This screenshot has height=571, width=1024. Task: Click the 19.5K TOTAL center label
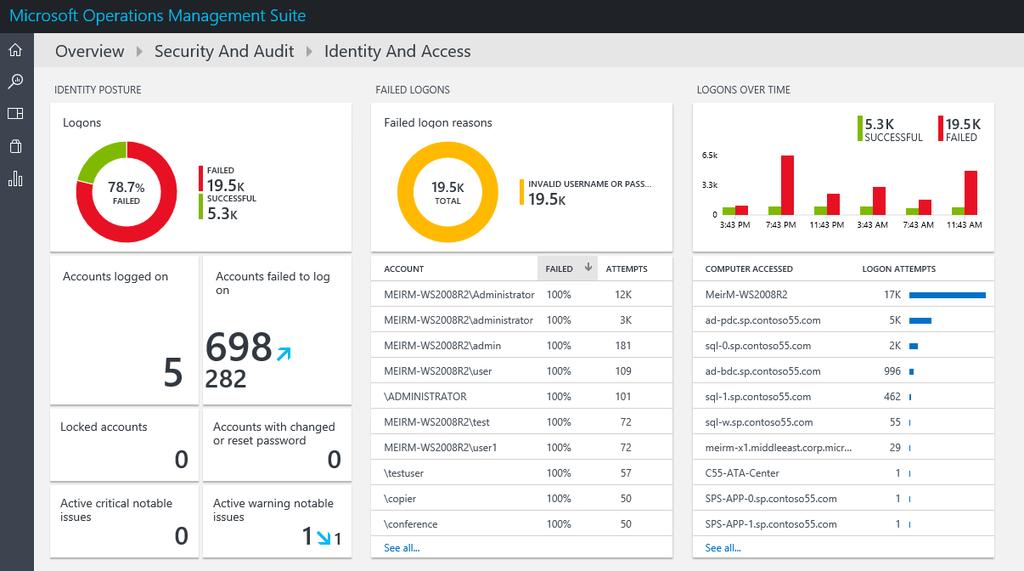point(447,193)
